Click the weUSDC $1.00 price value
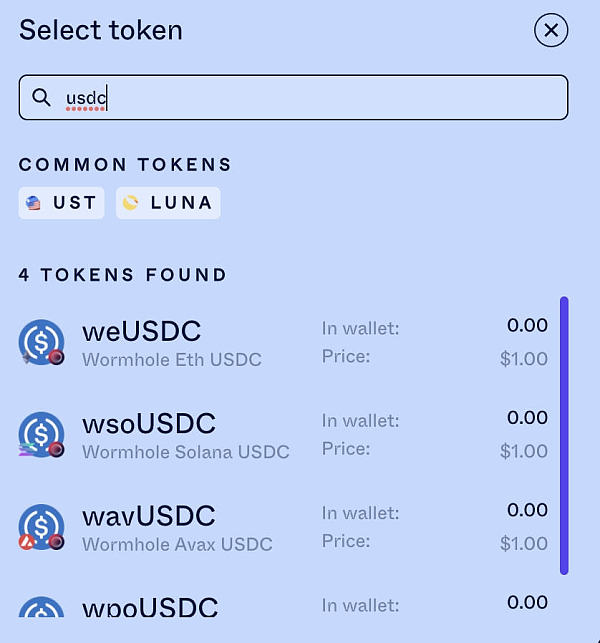 tap(523, 359)
